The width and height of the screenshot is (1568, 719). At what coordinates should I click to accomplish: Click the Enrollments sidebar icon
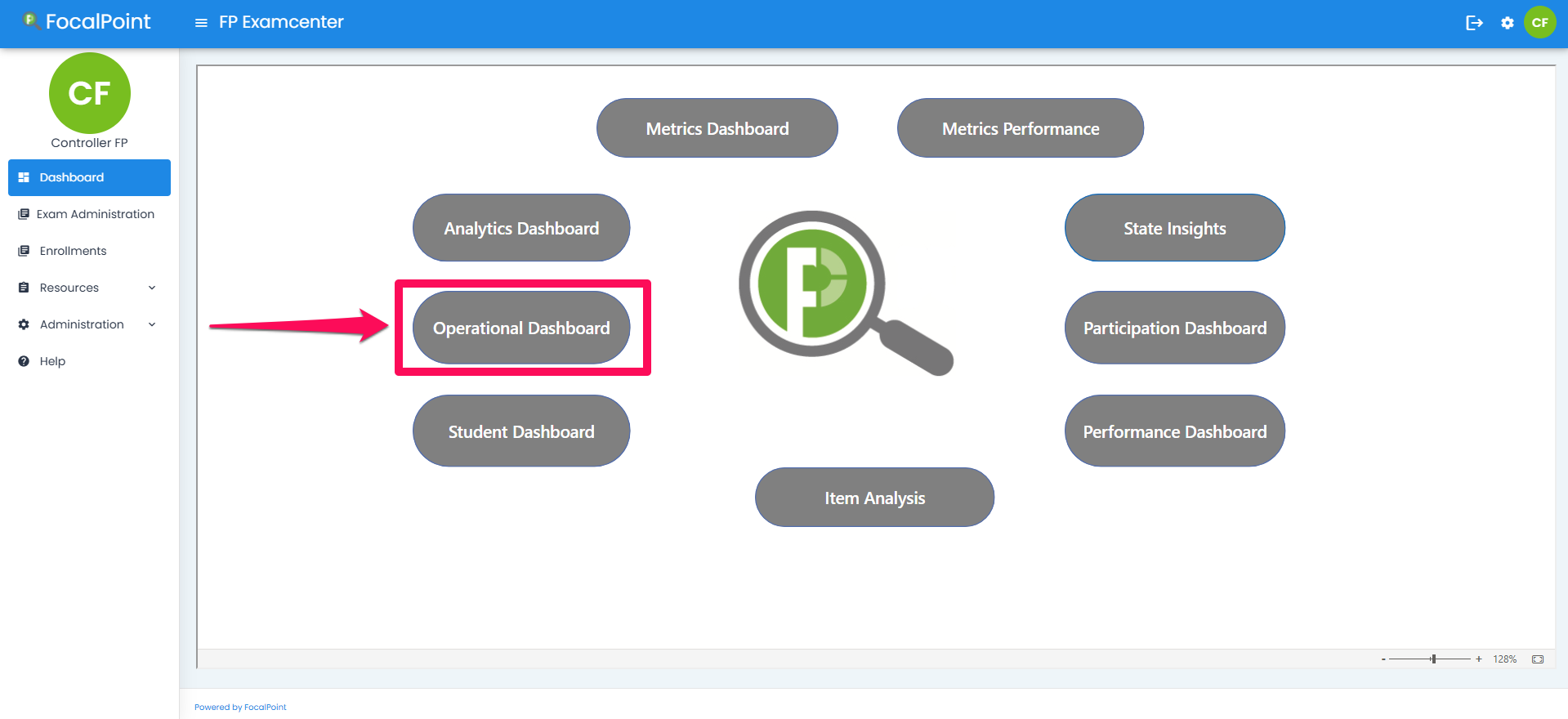(x=24, y=251)
